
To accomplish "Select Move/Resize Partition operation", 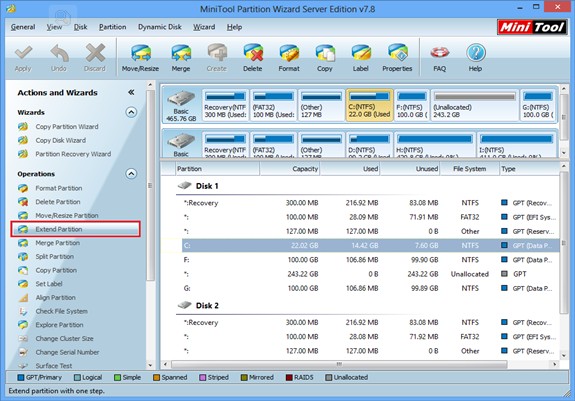I will (x=67, y=216).
